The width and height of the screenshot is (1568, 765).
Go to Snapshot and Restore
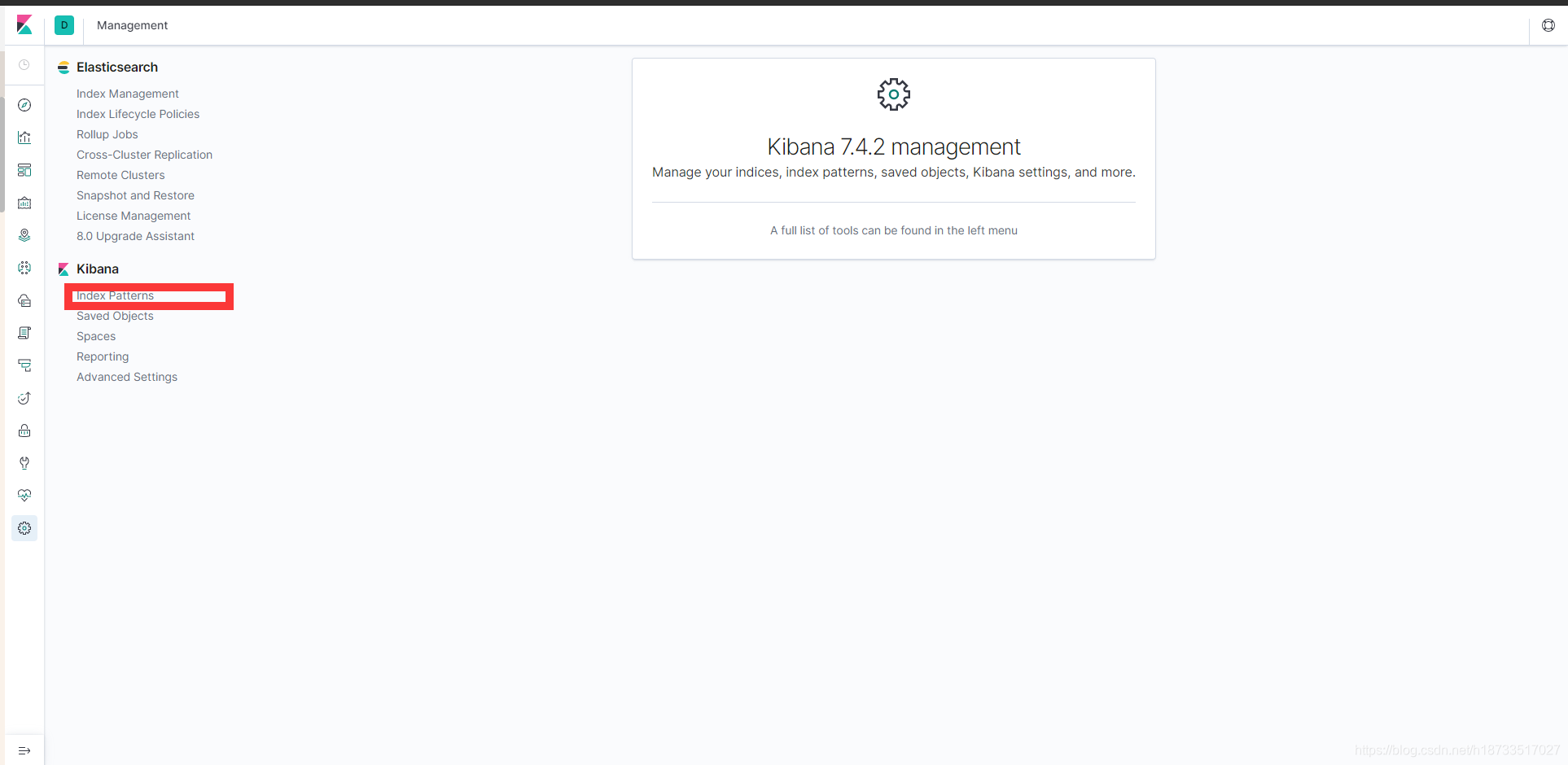(x=135, y=195)
